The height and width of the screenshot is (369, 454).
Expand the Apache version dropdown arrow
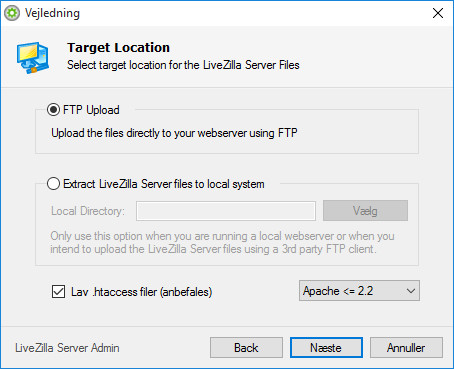[x=411, y=291]
